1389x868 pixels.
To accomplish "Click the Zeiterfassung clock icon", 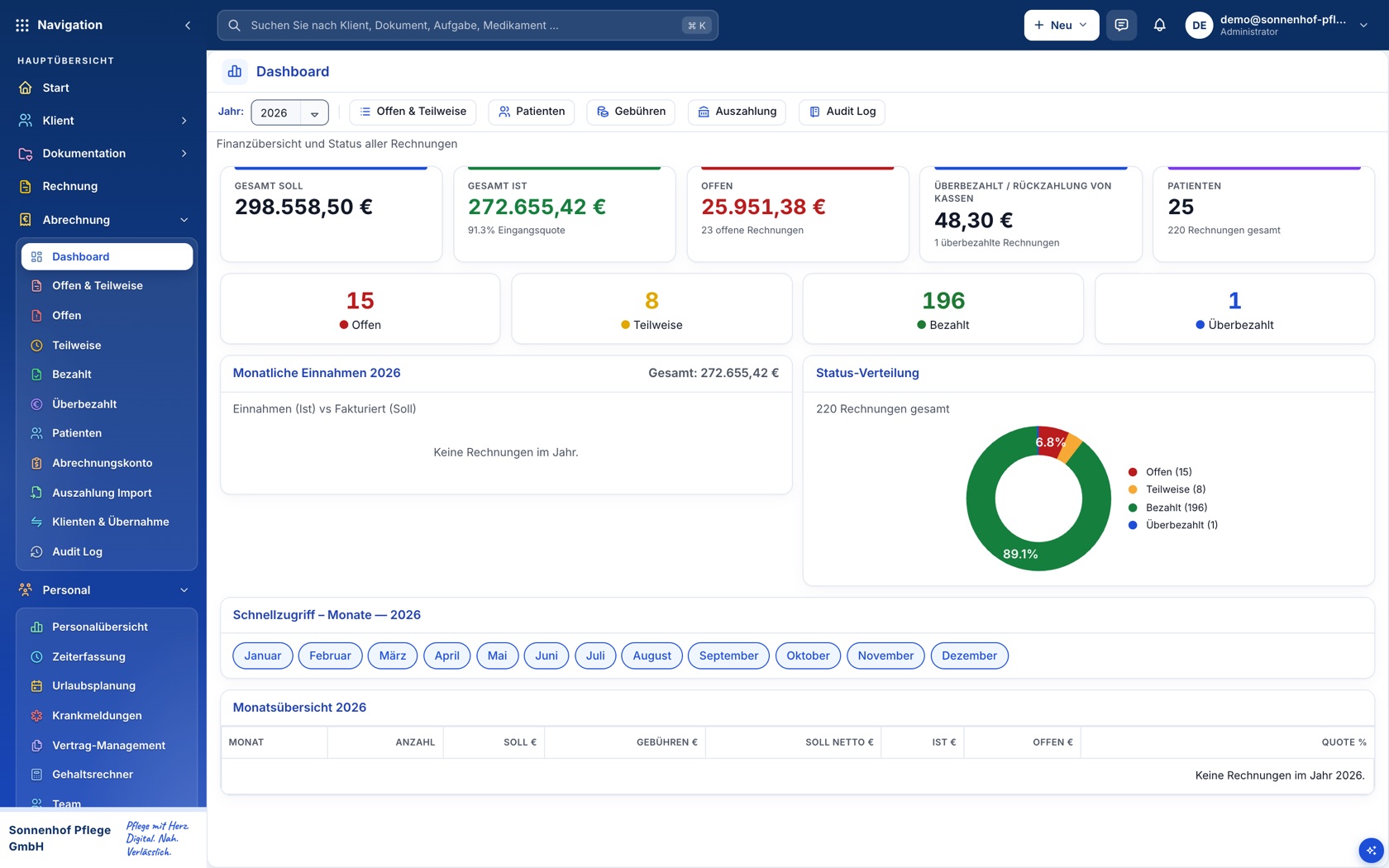I will coord(36,656).
